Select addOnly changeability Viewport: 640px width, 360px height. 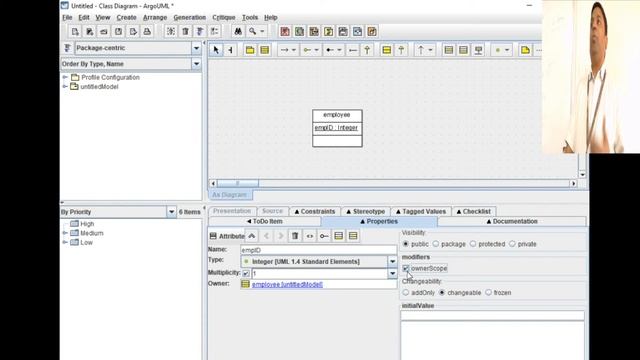(x=406, y=293)
